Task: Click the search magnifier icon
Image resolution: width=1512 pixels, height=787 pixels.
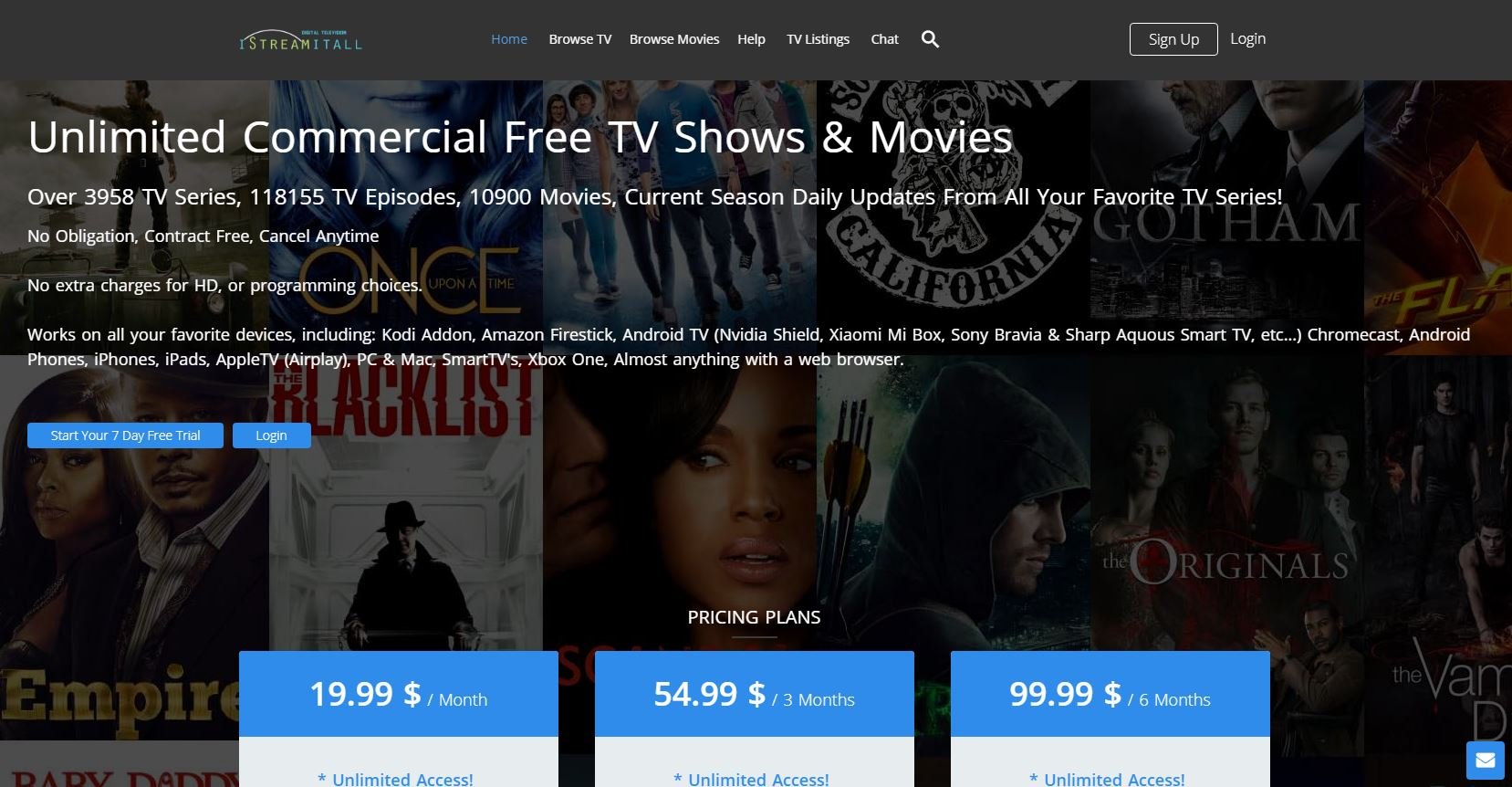Action: 930,39
